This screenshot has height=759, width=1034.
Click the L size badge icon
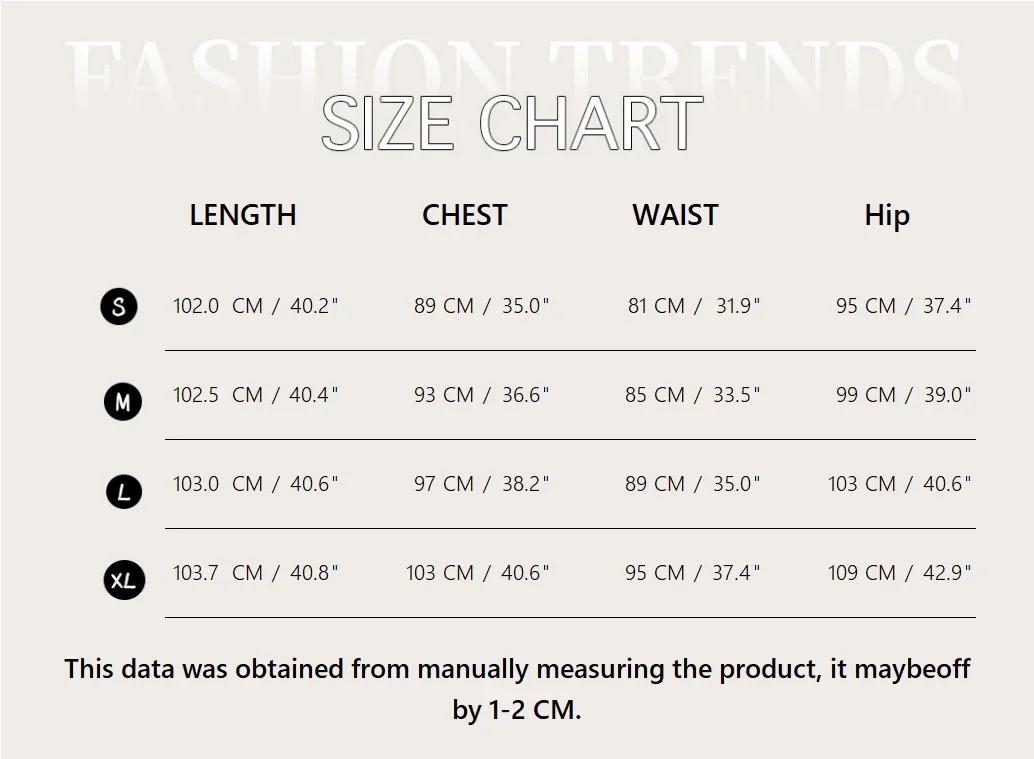tap(124, 491)
